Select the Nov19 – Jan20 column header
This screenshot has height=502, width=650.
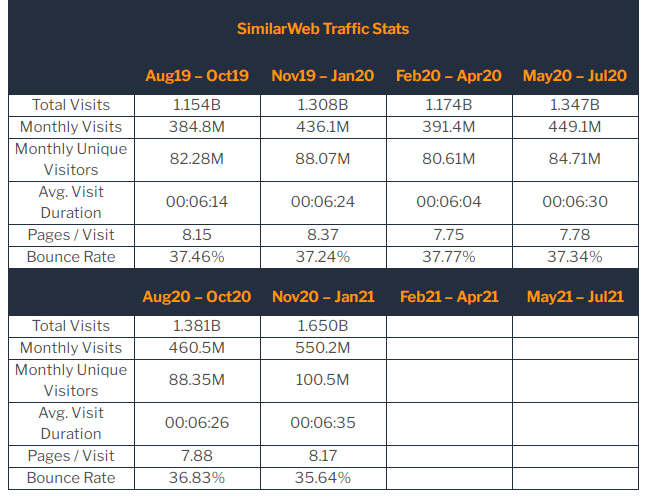(x=323, y=76)
